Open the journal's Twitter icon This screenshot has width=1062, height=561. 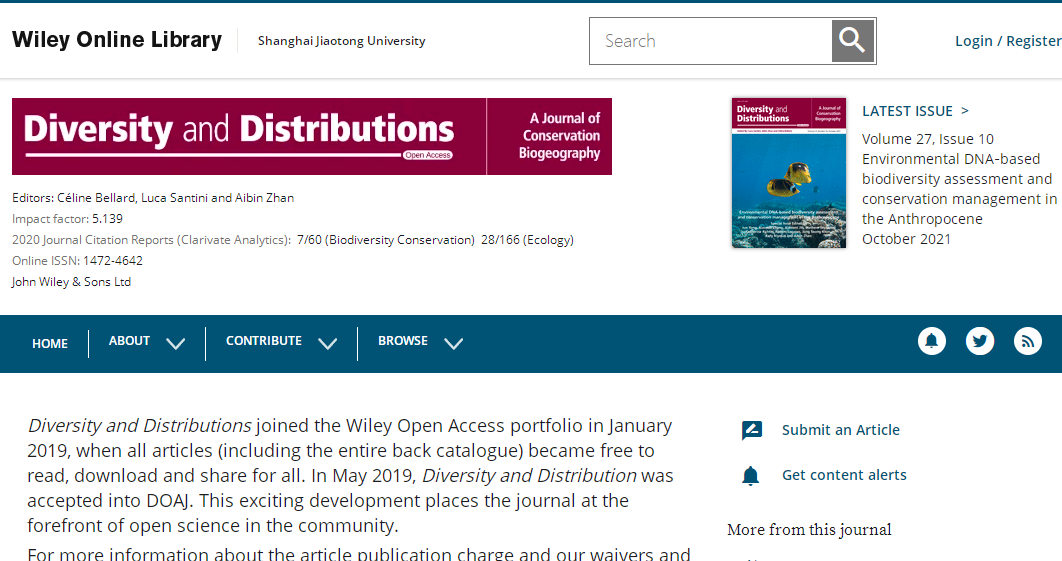coord(980,342)
